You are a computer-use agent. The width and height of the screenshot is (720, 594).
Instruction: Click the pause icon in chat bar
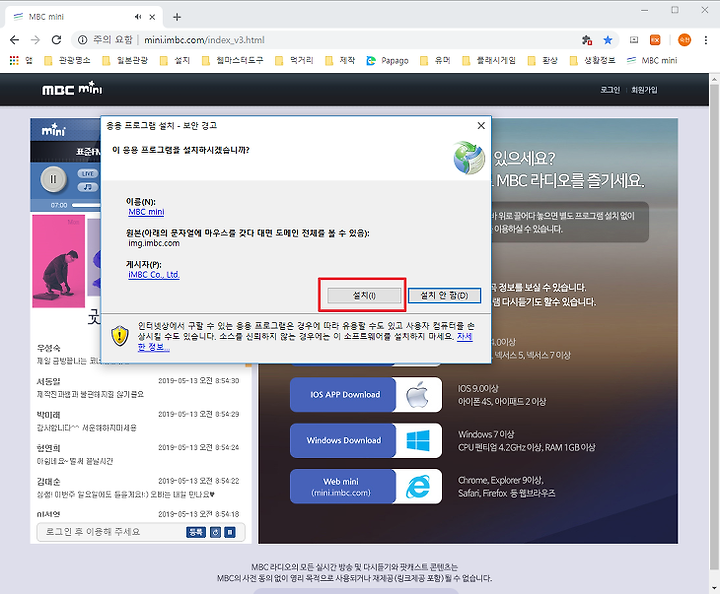click(230, 532)
